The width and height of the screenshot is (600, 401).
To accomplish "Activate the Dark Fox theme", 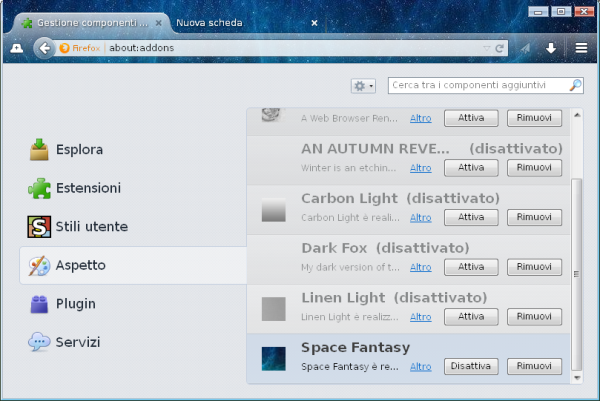I will tap(471, 267).
